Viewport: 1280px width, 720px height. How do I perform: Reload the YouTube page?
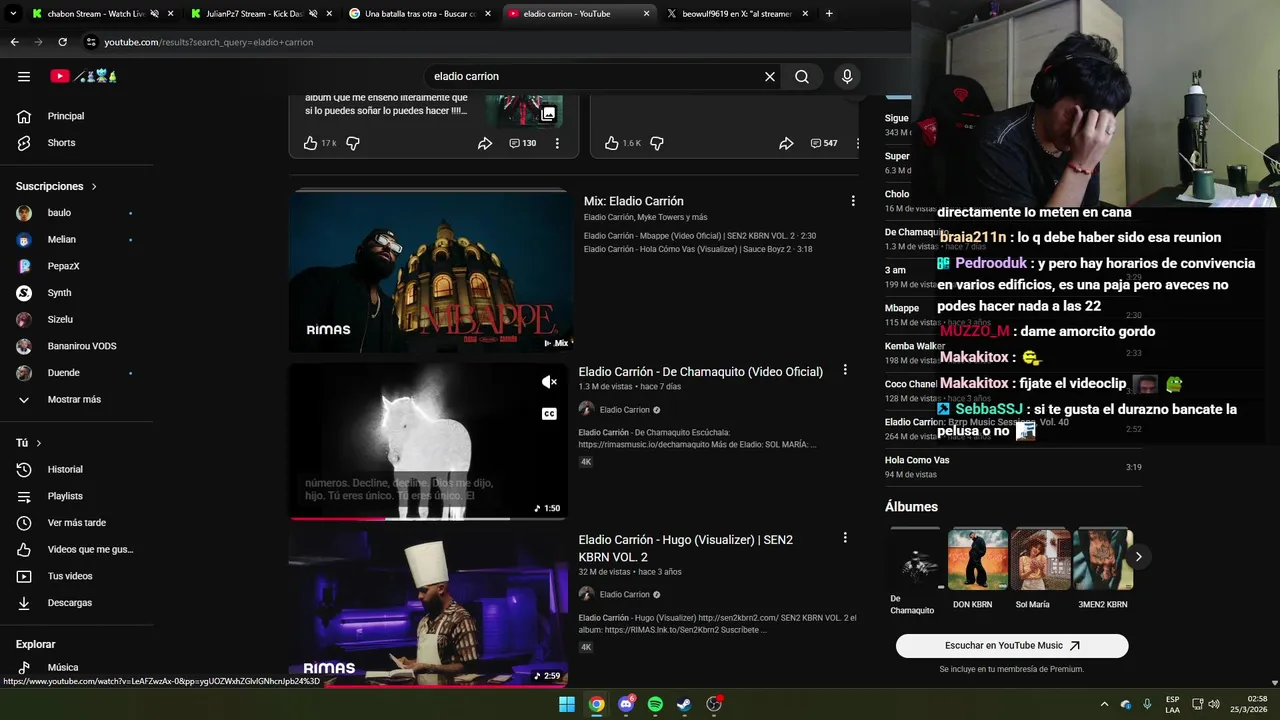pyautogui.click(x=62, y=42)
